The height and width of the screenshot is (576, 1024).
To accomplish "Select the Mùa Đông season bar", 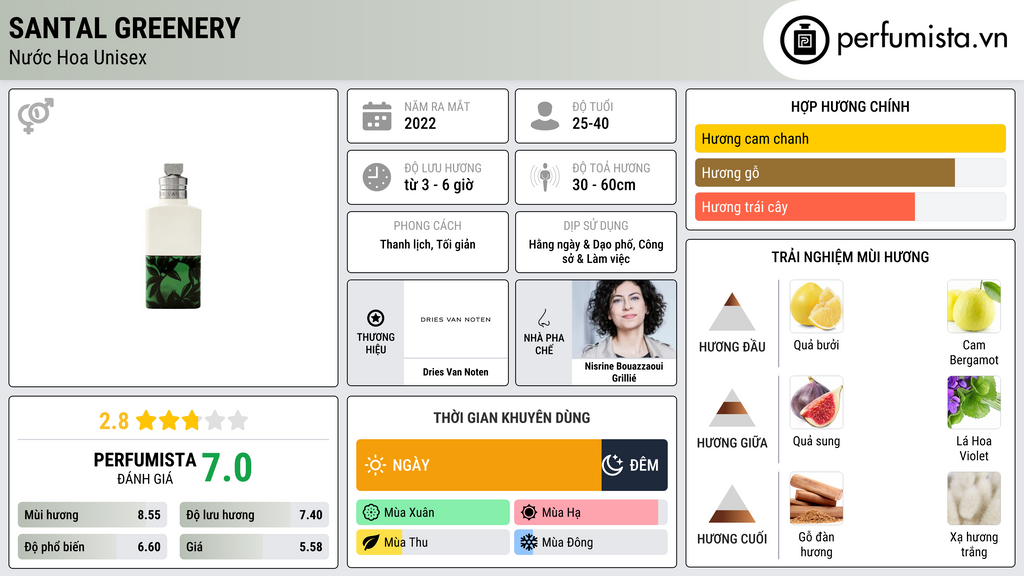I will click(x=591, y=542).
